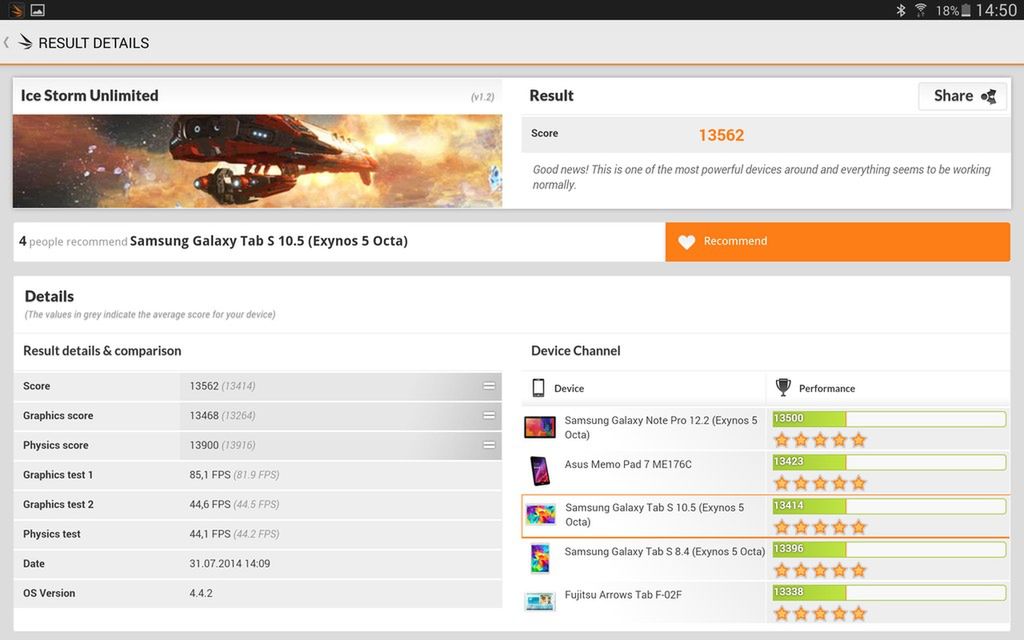Click star rating for Asus Memo Pad
The width and height of the screenshot is (1024, 640).
(x=820, y=483)
